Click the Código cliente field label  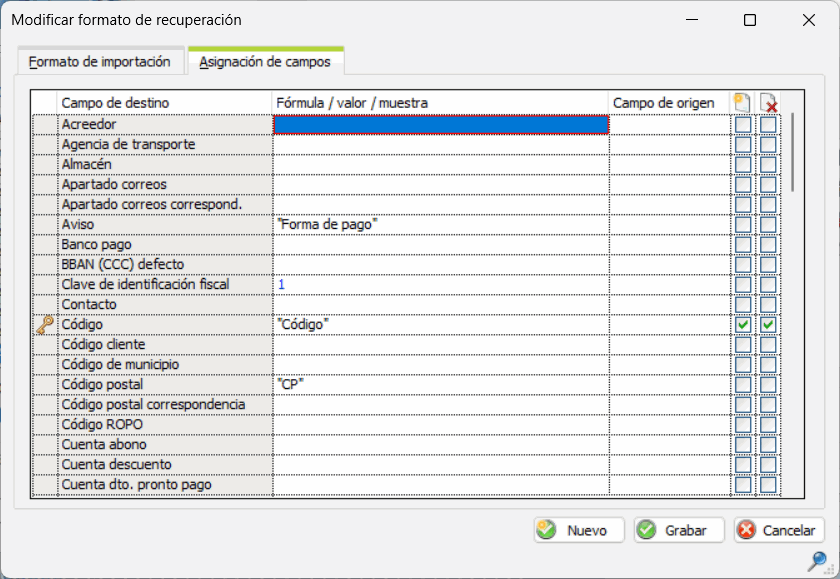pyautogui.click(x=103, y=344)
